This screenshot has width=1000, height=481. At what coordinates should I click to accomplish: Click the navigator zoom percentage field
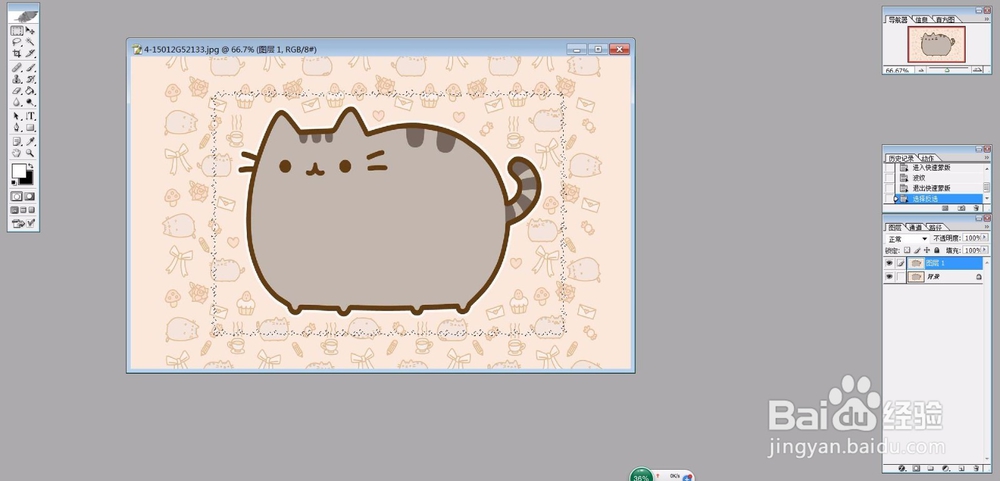(x=898, y=70)
